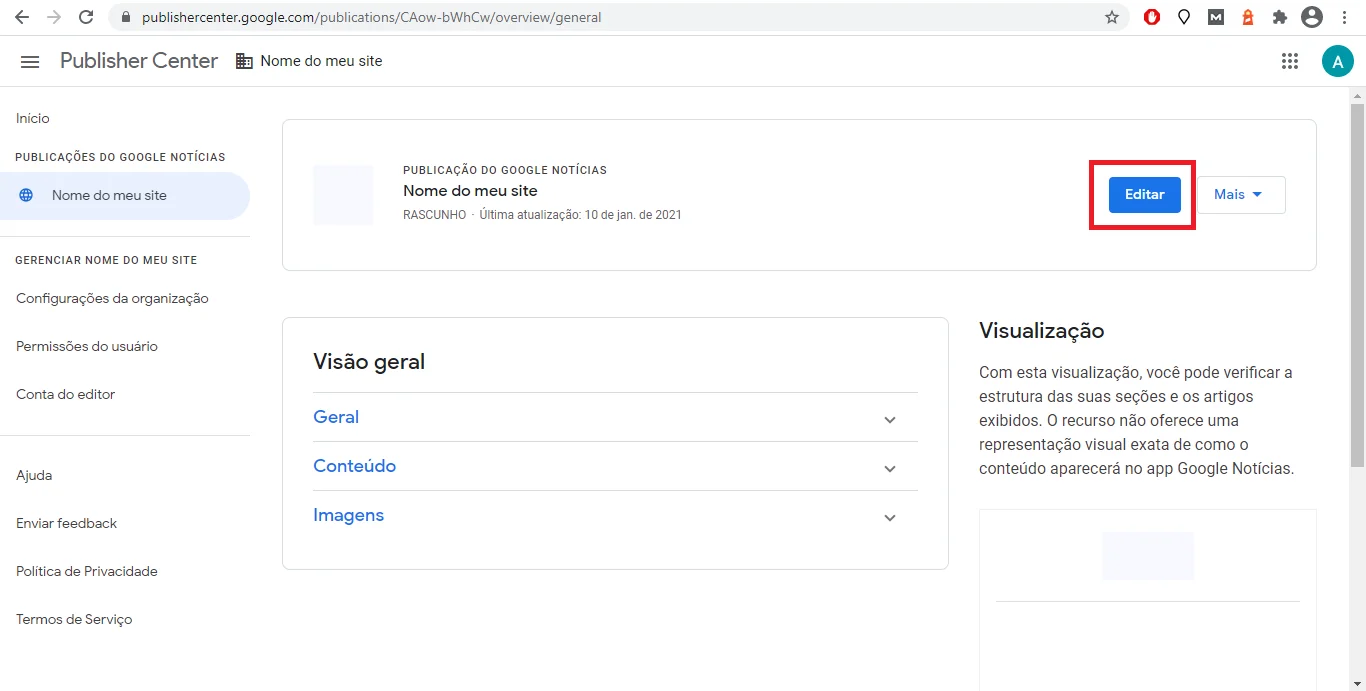
Task: Click the padlock site info icon
Action: click(x=125, y=17)
